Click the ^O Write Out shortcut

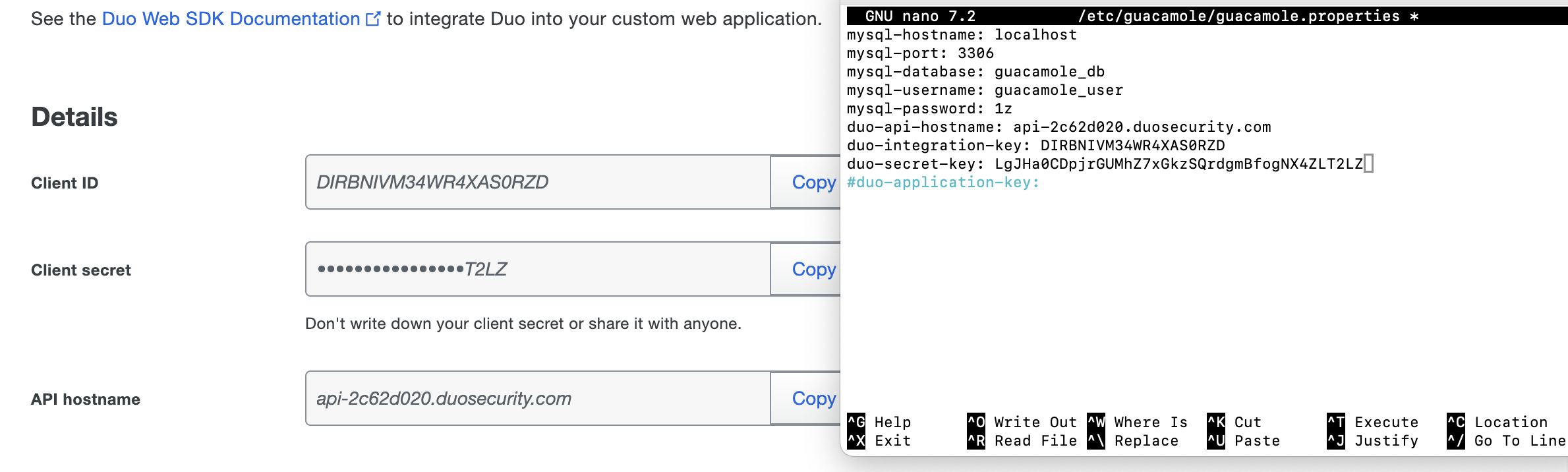(x=1022, y=422)
